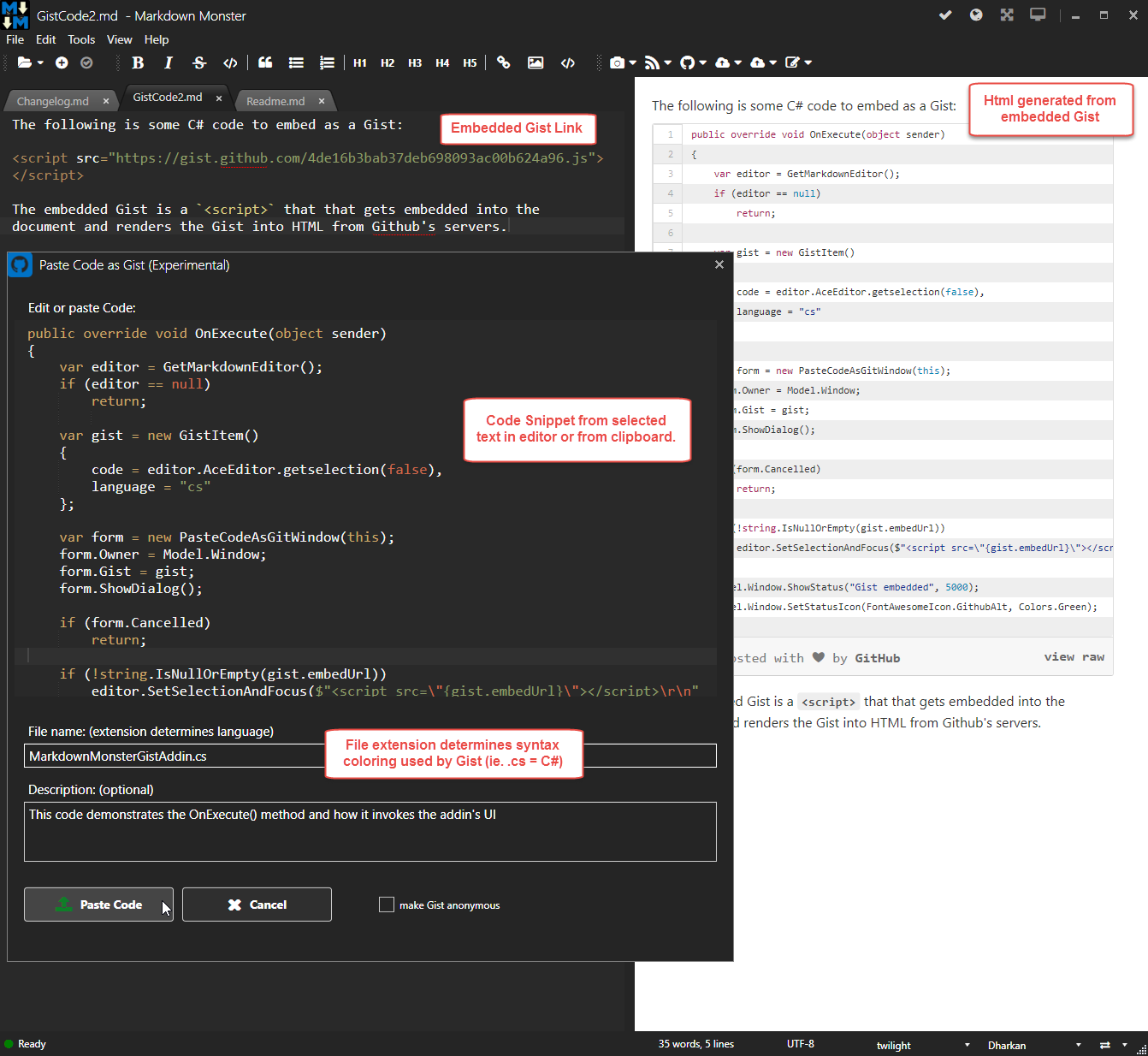Image resolution: width=1148 pixels, height=1056 pixels.
Task: Switch to the Readme.md tab
Action: [275, 101]
